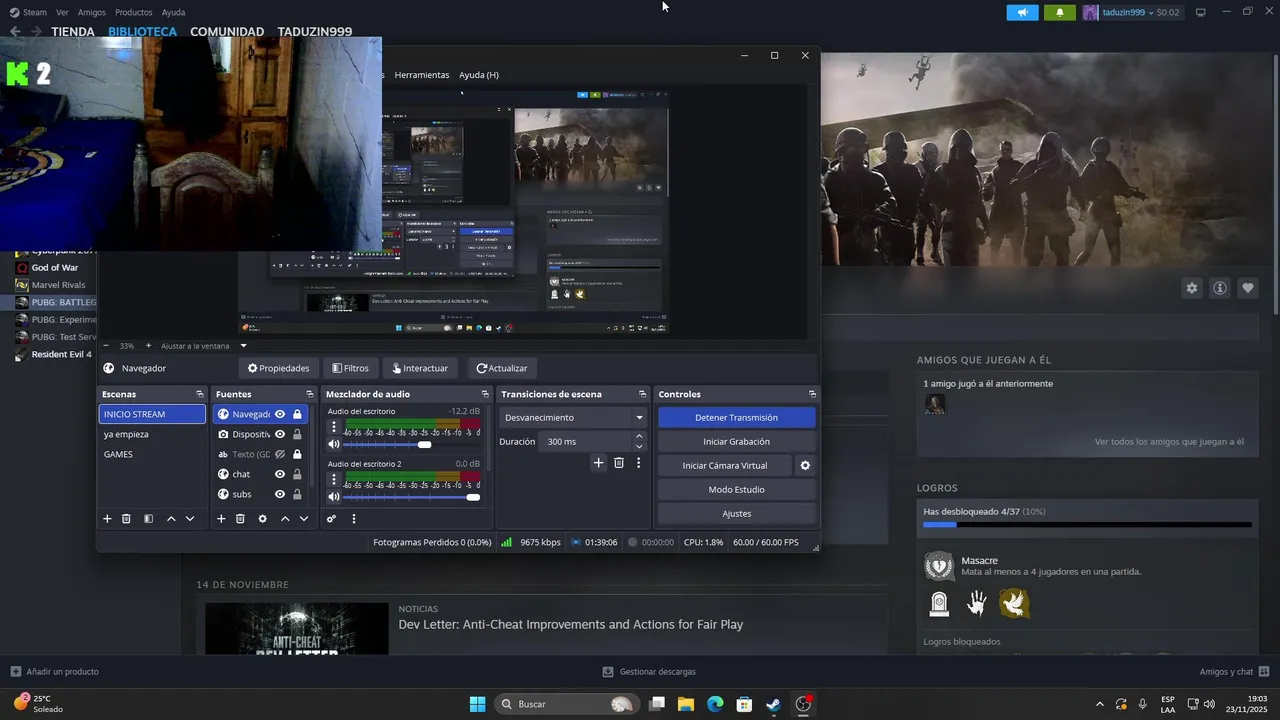Enter Steam Big Picture mode icon

click(1200, 12)
